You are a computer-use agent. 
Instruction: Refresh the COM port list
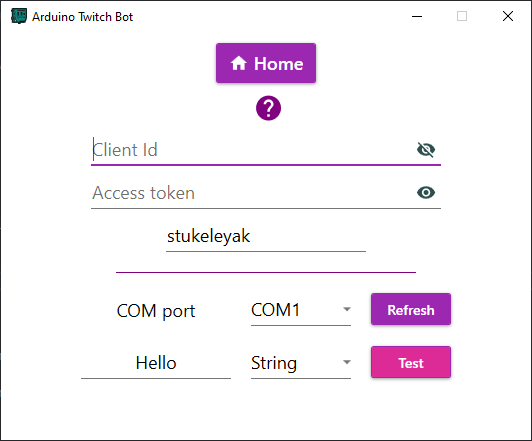(x=411, y=309)
